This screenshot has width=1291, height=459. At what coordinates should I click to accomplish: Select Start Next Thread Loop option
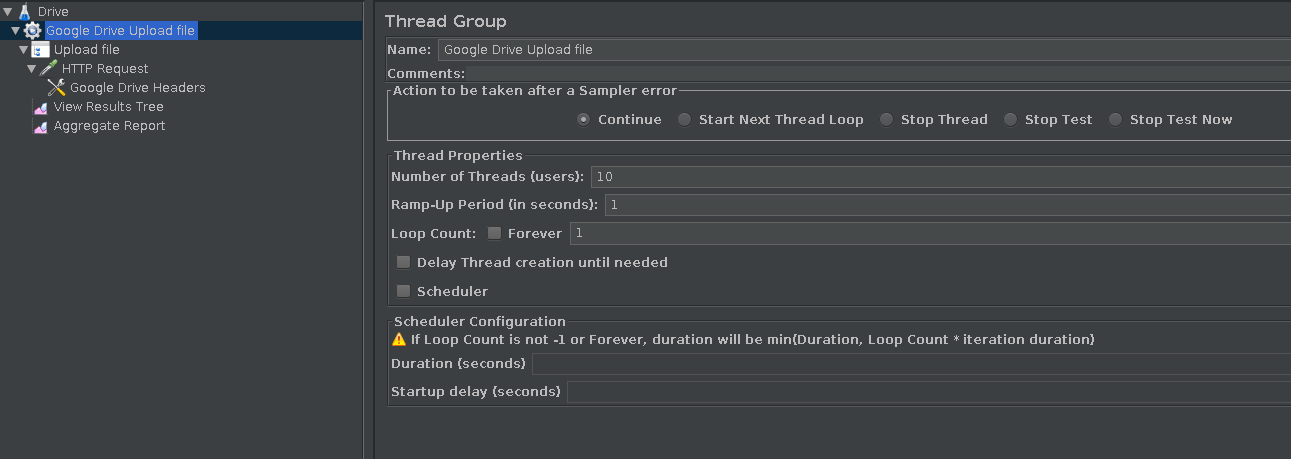click(684, 119)
